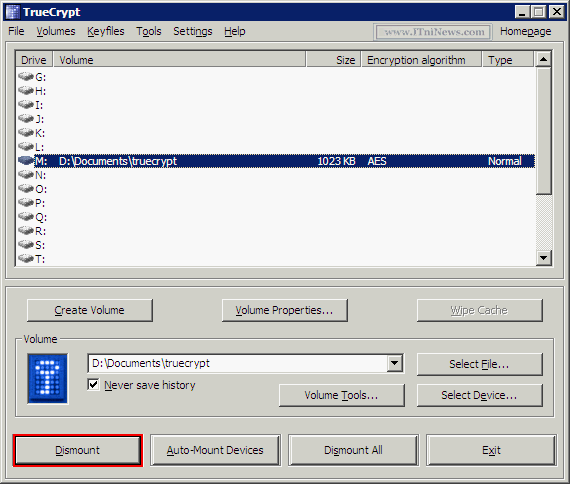Viewport: 570px width, 484px height.
Task: Open Volume Properties dialog
Action: (x=284, y=310)
